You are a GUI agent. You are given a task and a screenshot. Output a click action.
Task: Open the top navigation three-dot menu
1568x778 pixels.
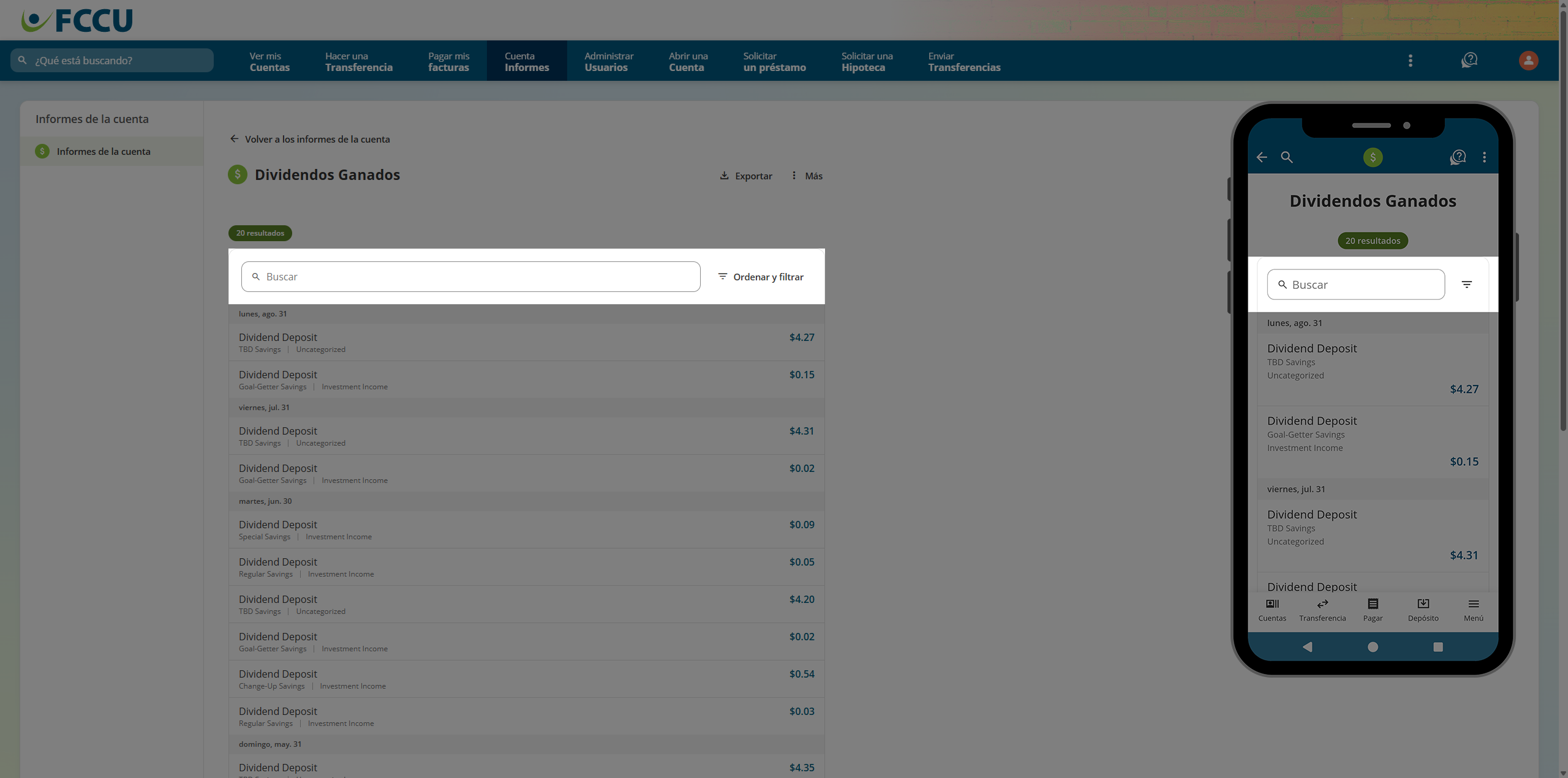click(x=1410, y=61)
